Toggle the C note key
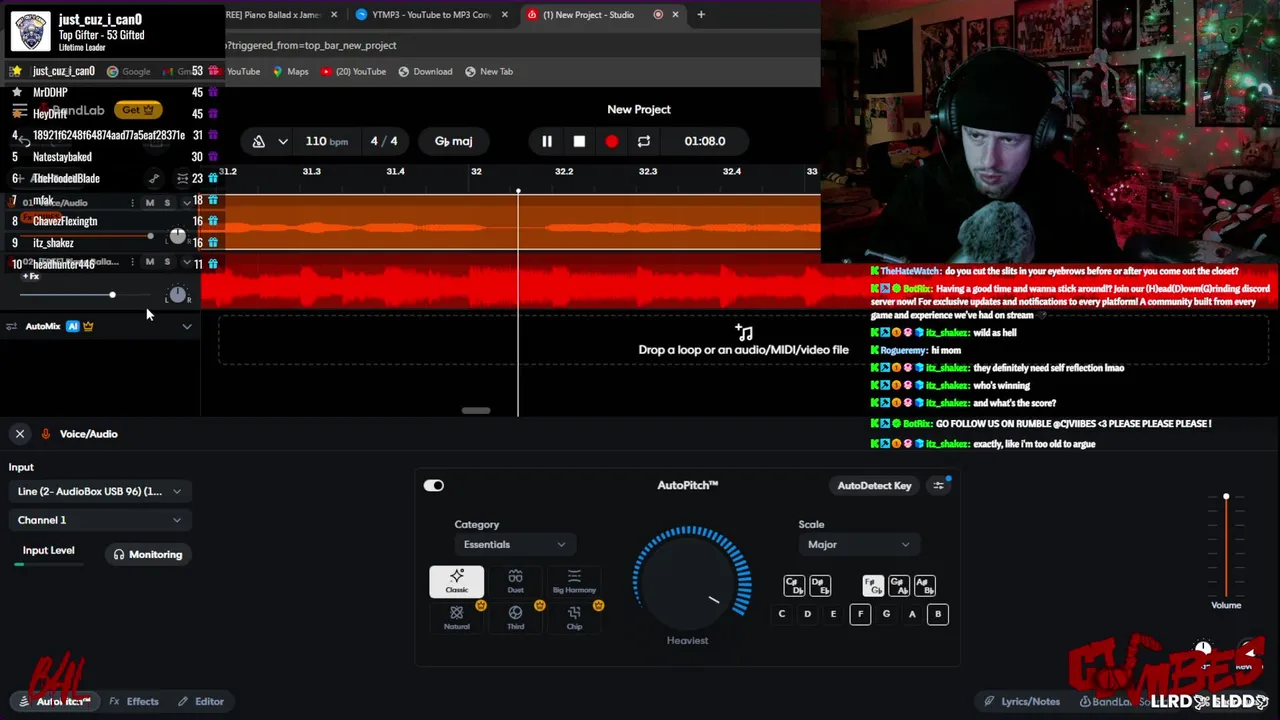This screenshot has width=1280, height=720. point(782,614)
